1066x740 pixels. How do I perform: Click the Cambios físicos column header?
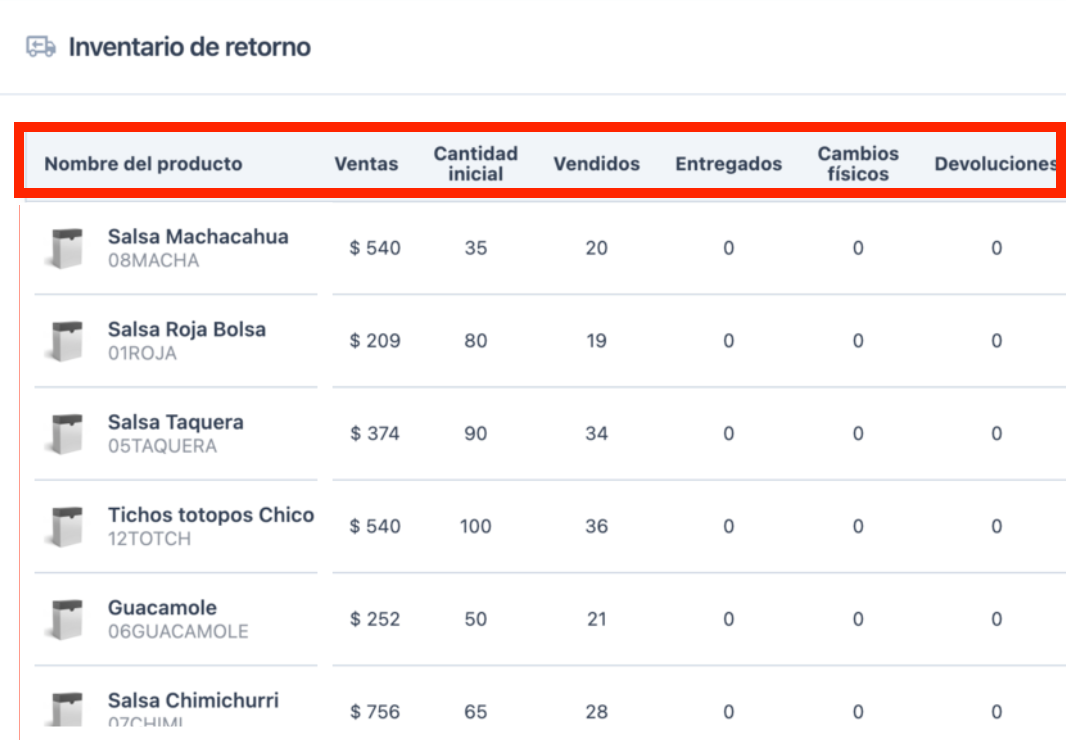click(858, 164)
